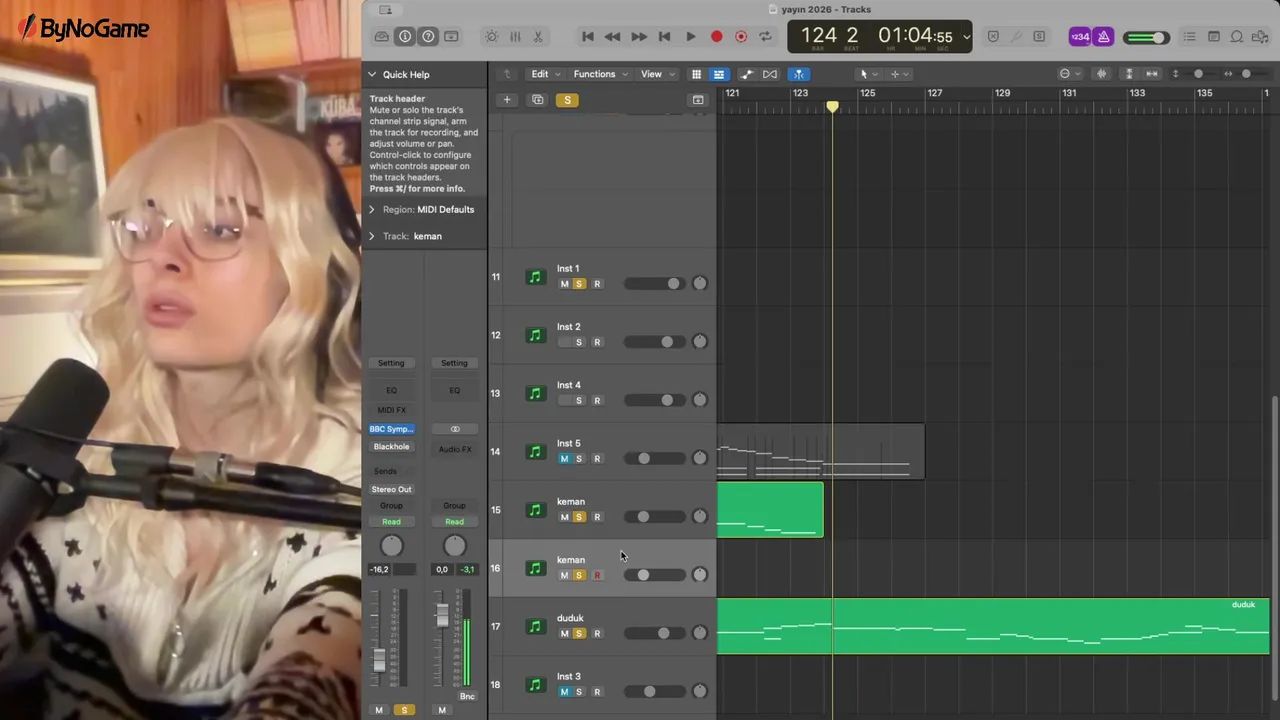The image size is (1280, 720).
Task: Open the Blackhole effect plugin slot
Action: tap(391, 447)
